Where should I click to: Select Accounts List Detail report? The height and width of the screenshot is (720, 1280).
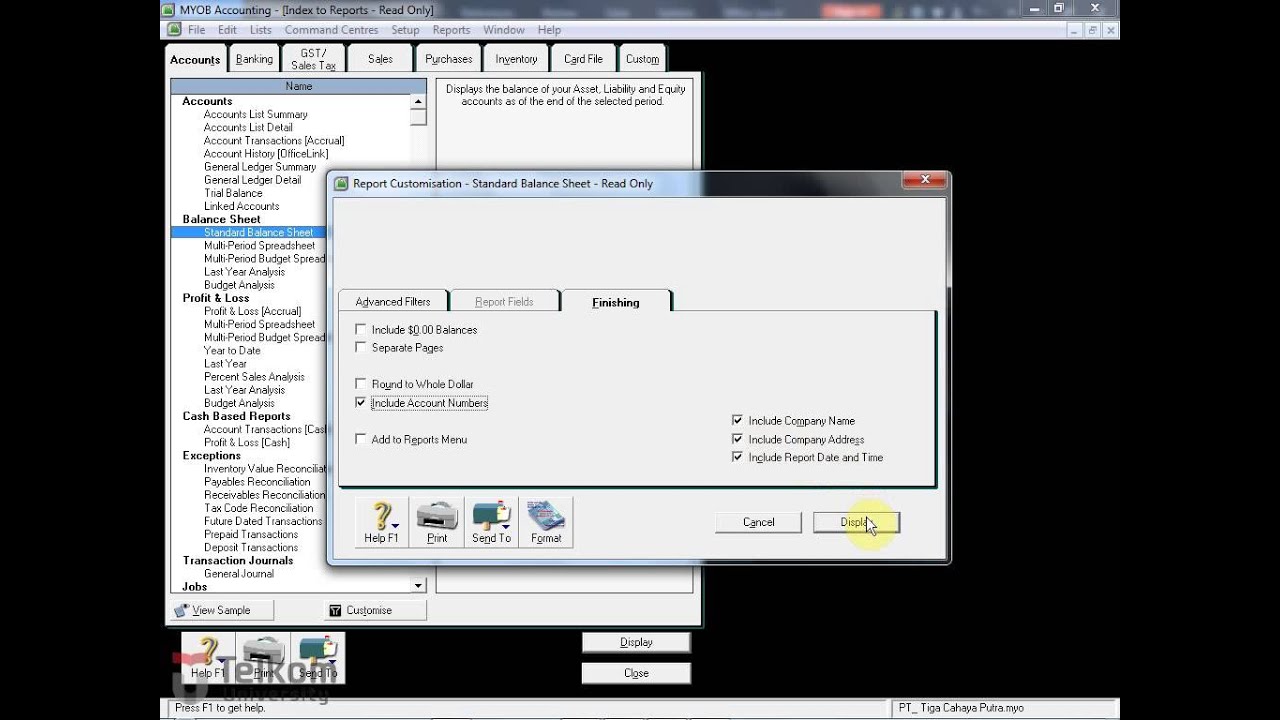pyautogui.click(x=248, y=127)
